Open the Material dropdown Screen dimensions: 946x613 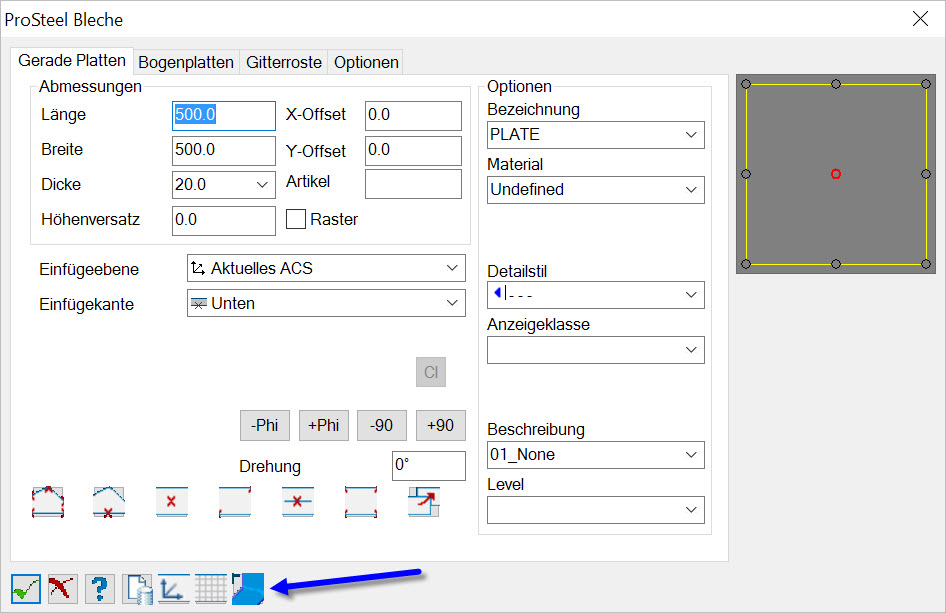coord(595,189)
